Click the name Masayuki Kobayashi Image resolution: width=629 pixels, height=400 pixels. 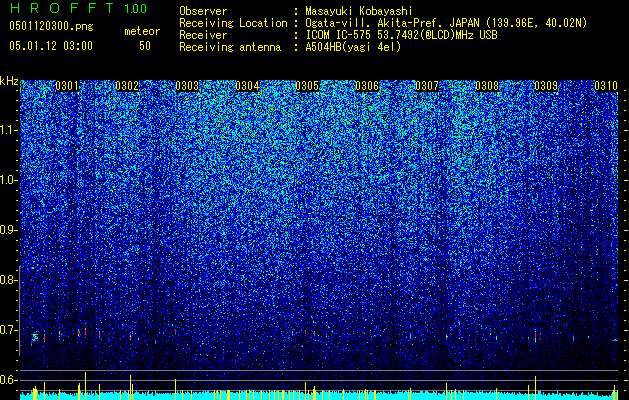coord(359,11)
